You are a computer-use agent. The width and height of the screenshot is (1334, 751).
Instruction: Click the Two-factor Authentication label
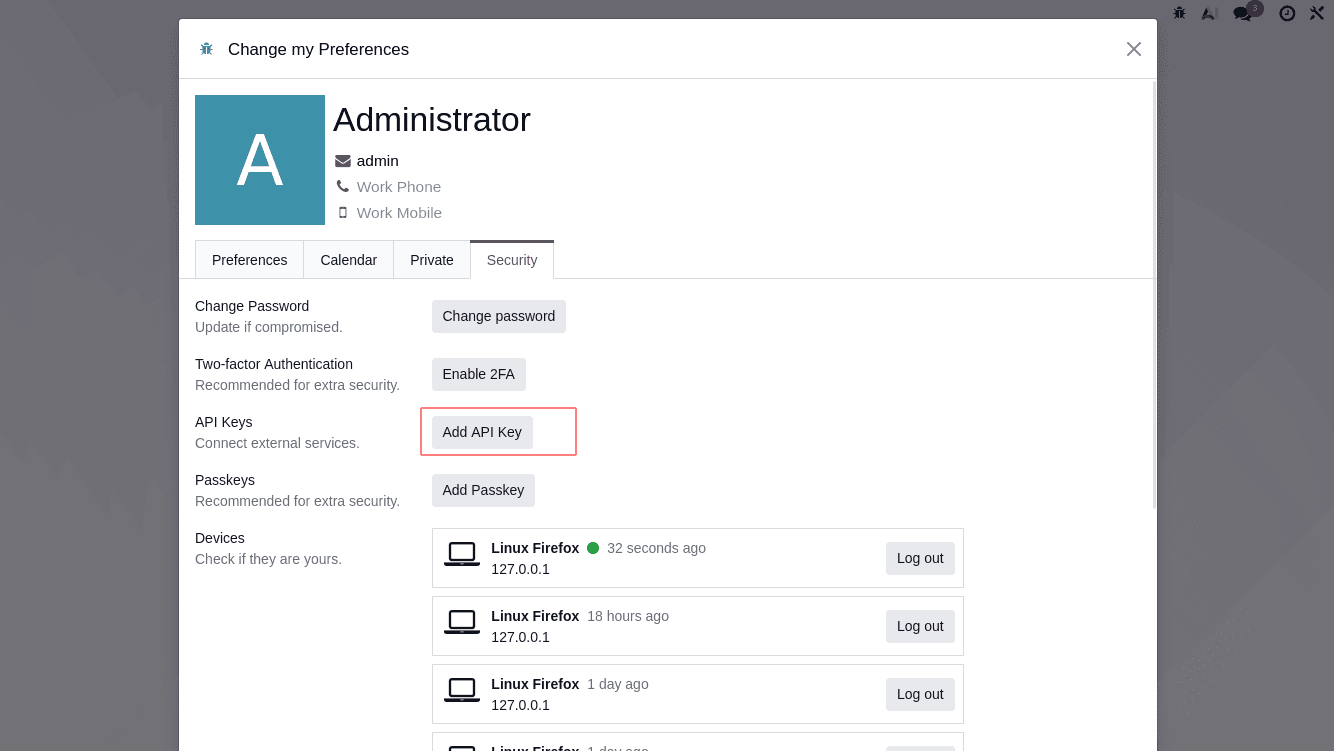274,364
